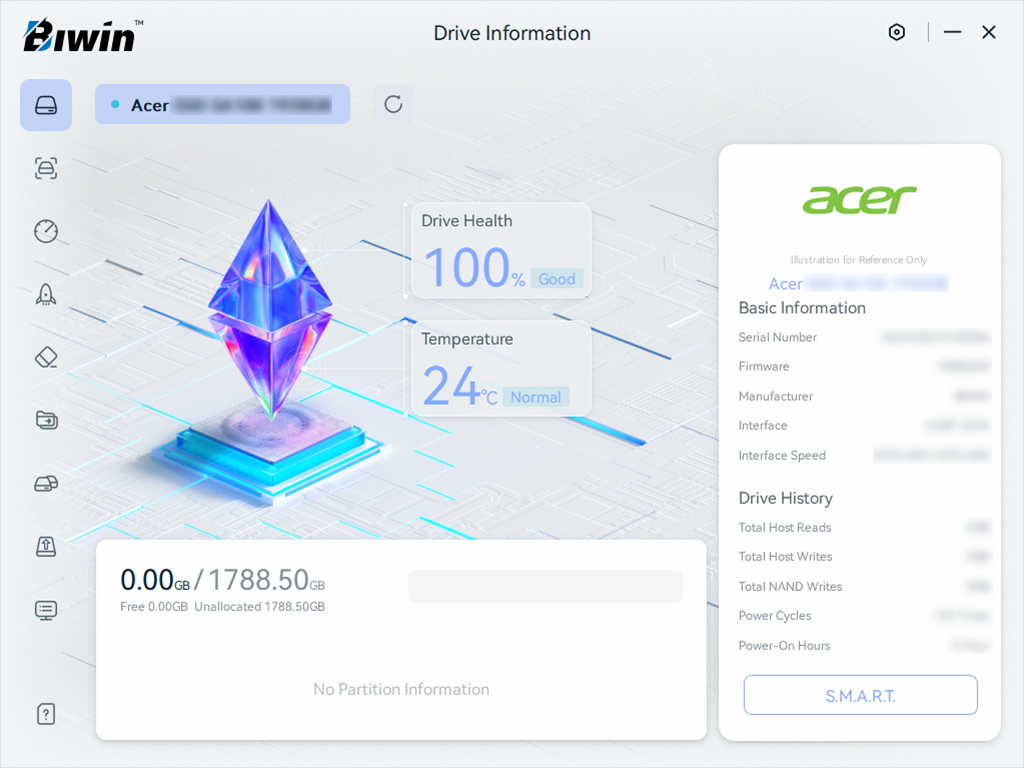This screenshot has height=768, width=1024.
Task: Open the drive clone sidebar icon
Action: 46,484
